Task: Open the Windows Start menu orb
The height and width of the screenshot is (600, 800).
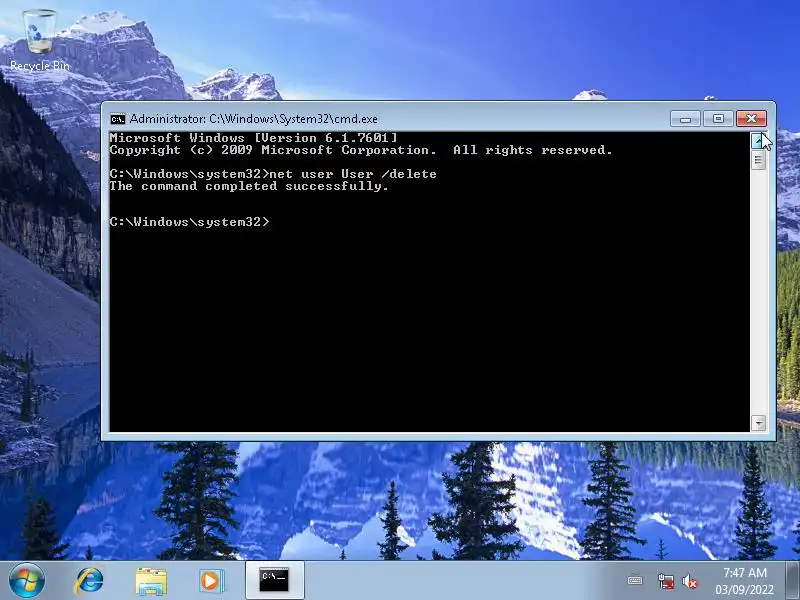Action: click(x=27, y=581)
